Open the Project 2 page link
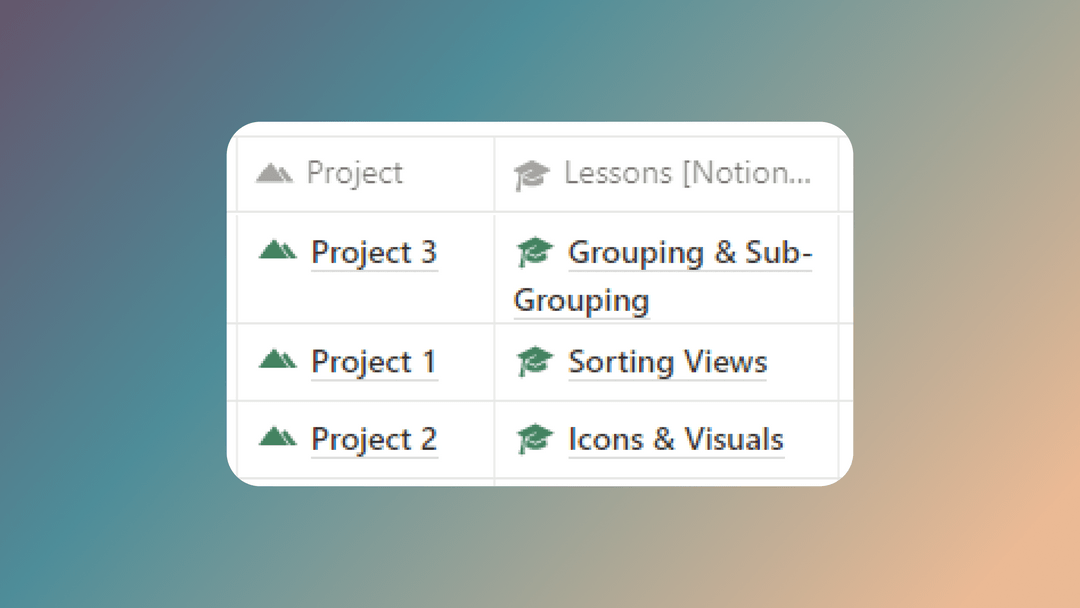The image size is (1080, 608). point(374,439)
